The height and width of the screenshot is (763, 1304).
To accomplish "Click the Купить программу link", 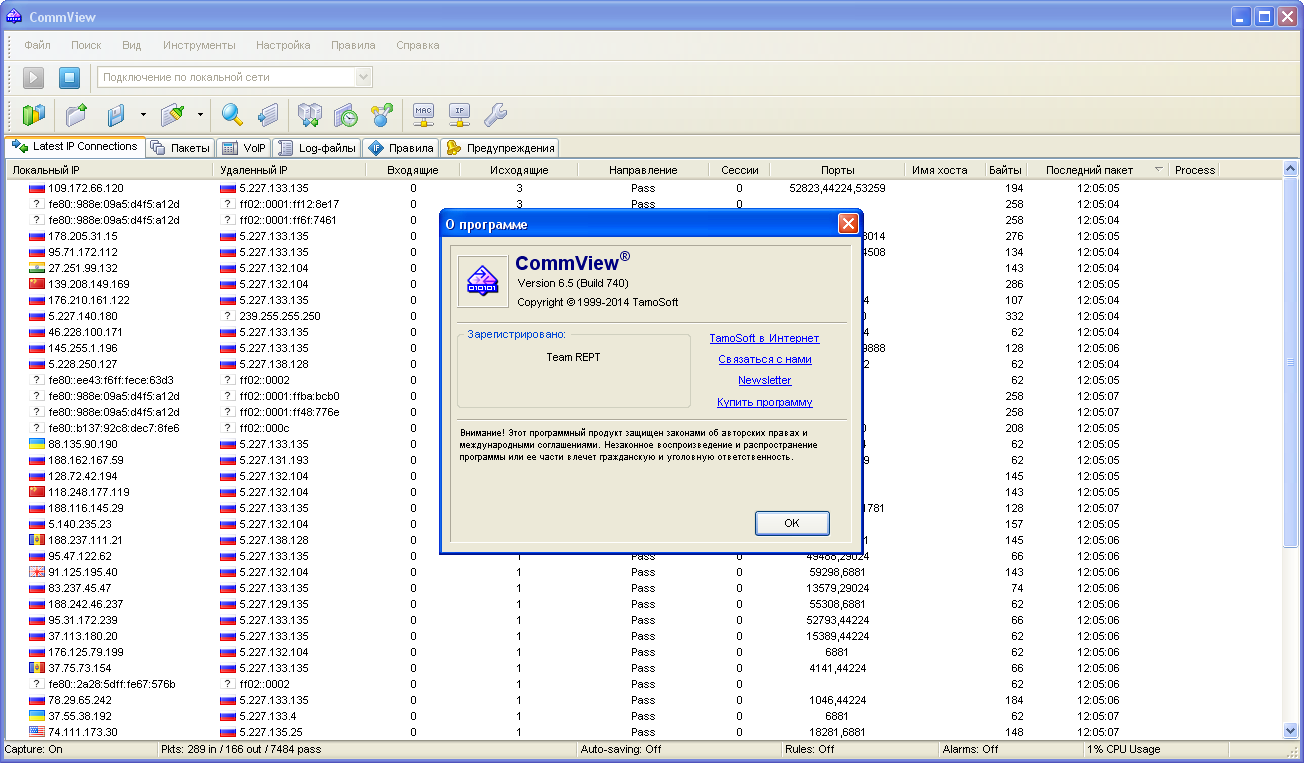I will point(765,402).
